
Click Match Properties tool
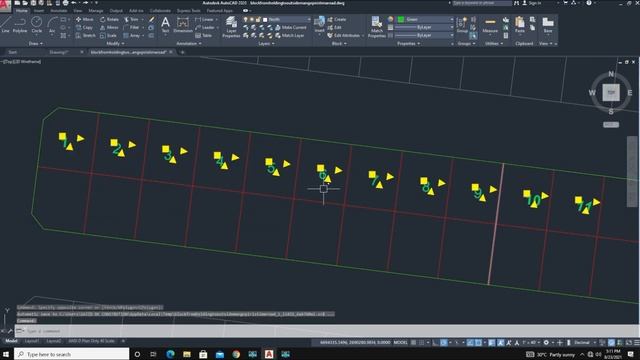click(376, 27)
